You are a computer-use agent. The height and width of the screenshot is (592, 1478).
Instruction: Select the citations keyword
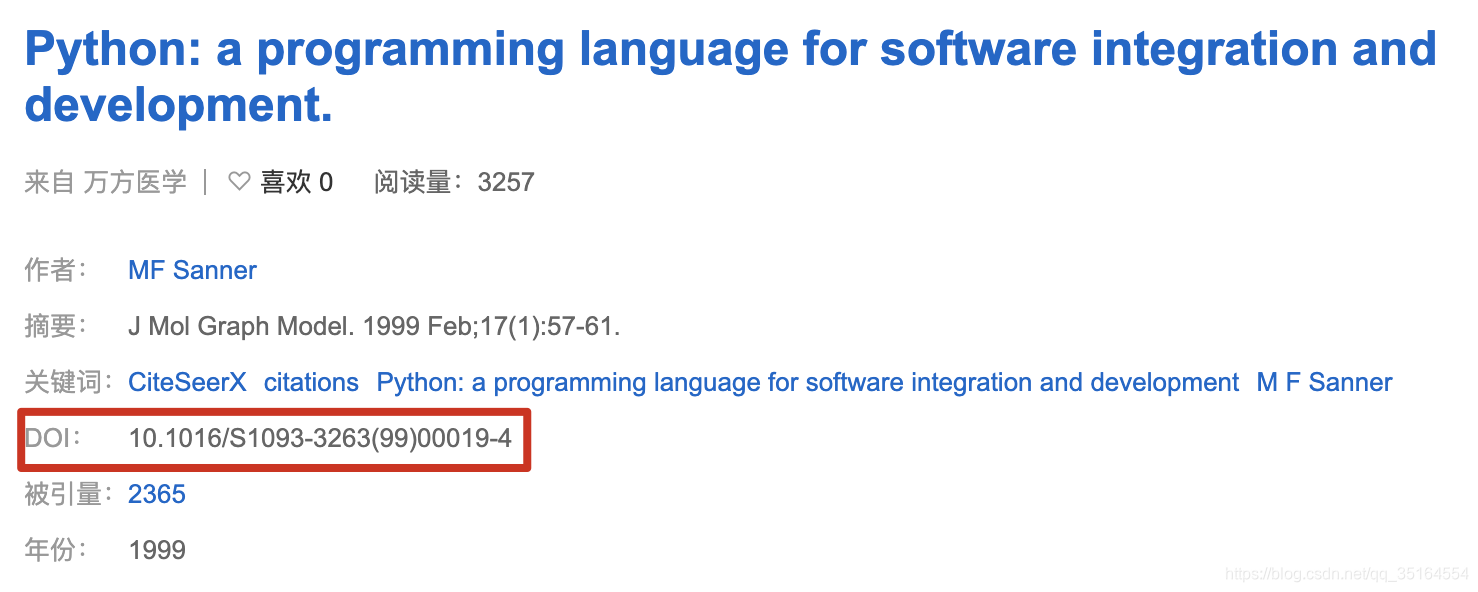(311, 382)
